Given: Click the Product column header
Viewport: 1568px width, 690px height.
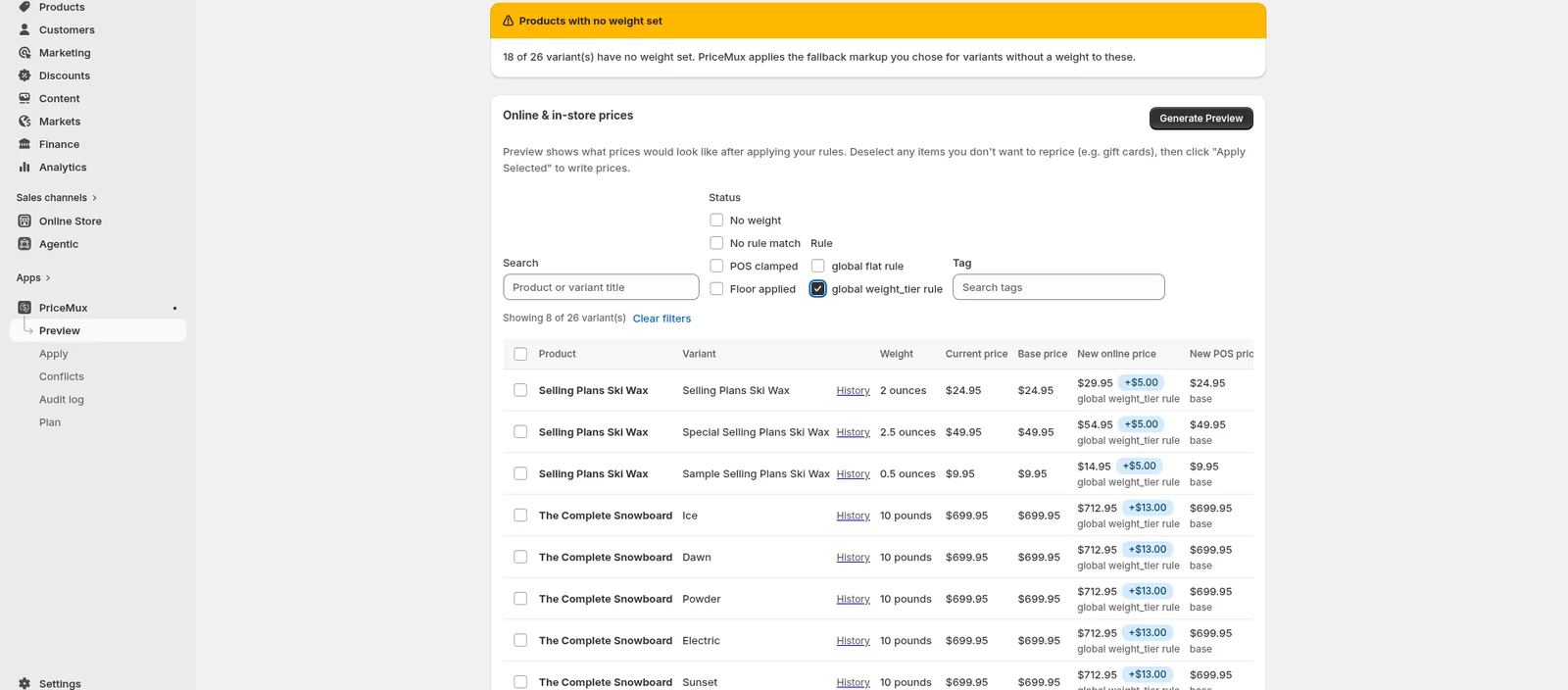Looking at the screenshot, I should [557, 354].
